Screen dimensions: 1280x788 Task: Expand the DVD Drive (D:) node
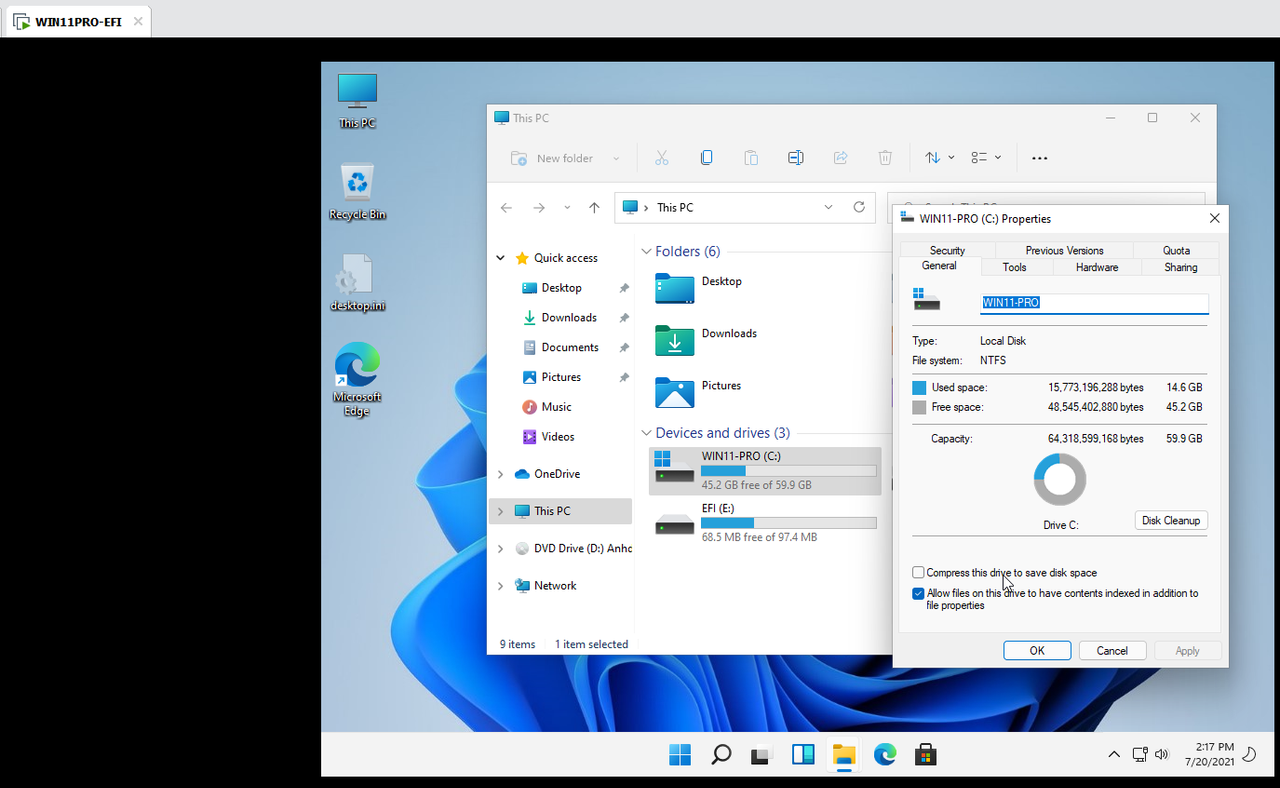[501, 549]
